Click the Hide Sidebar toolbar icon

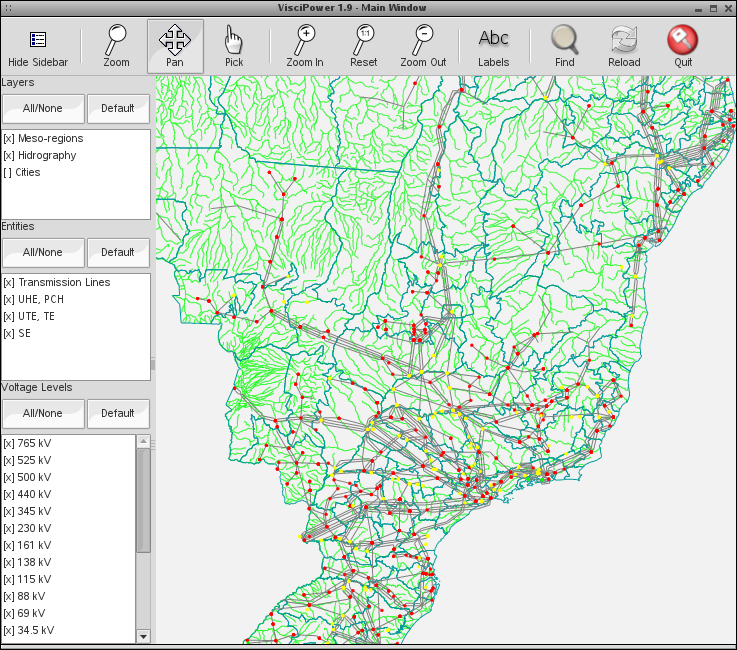coord(38,39)
